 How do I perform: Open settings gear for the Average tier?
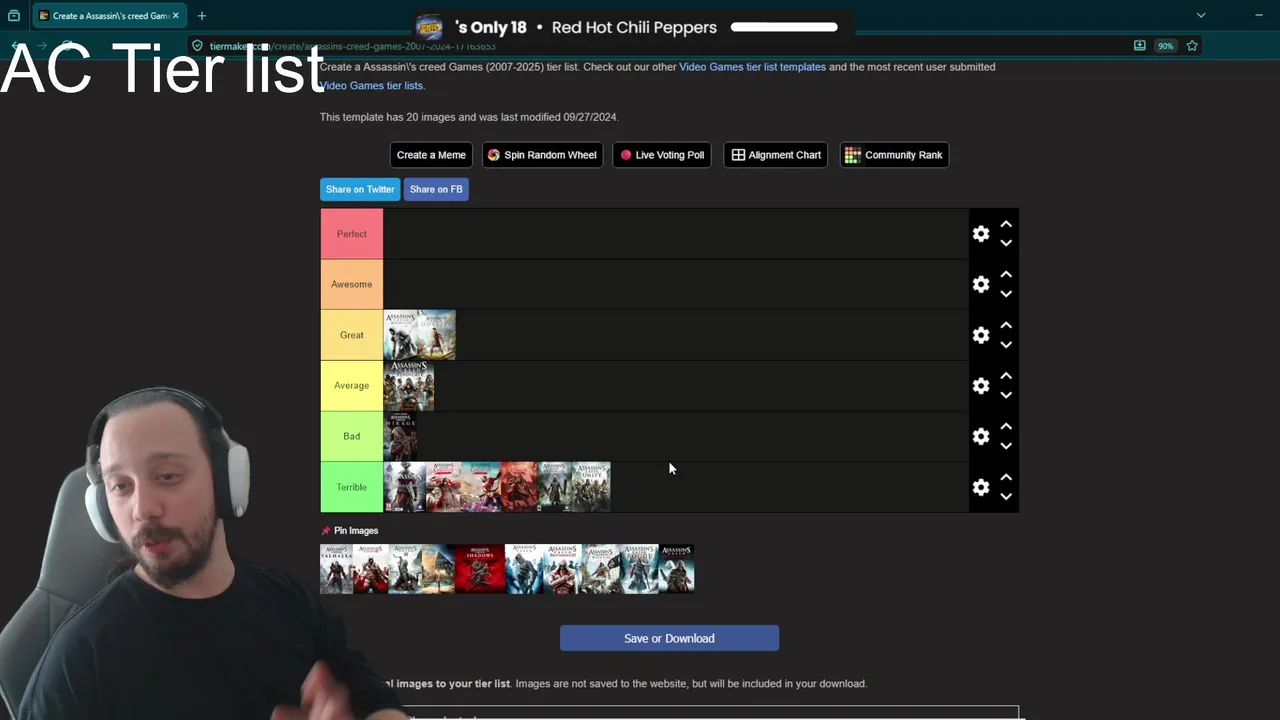981,386
